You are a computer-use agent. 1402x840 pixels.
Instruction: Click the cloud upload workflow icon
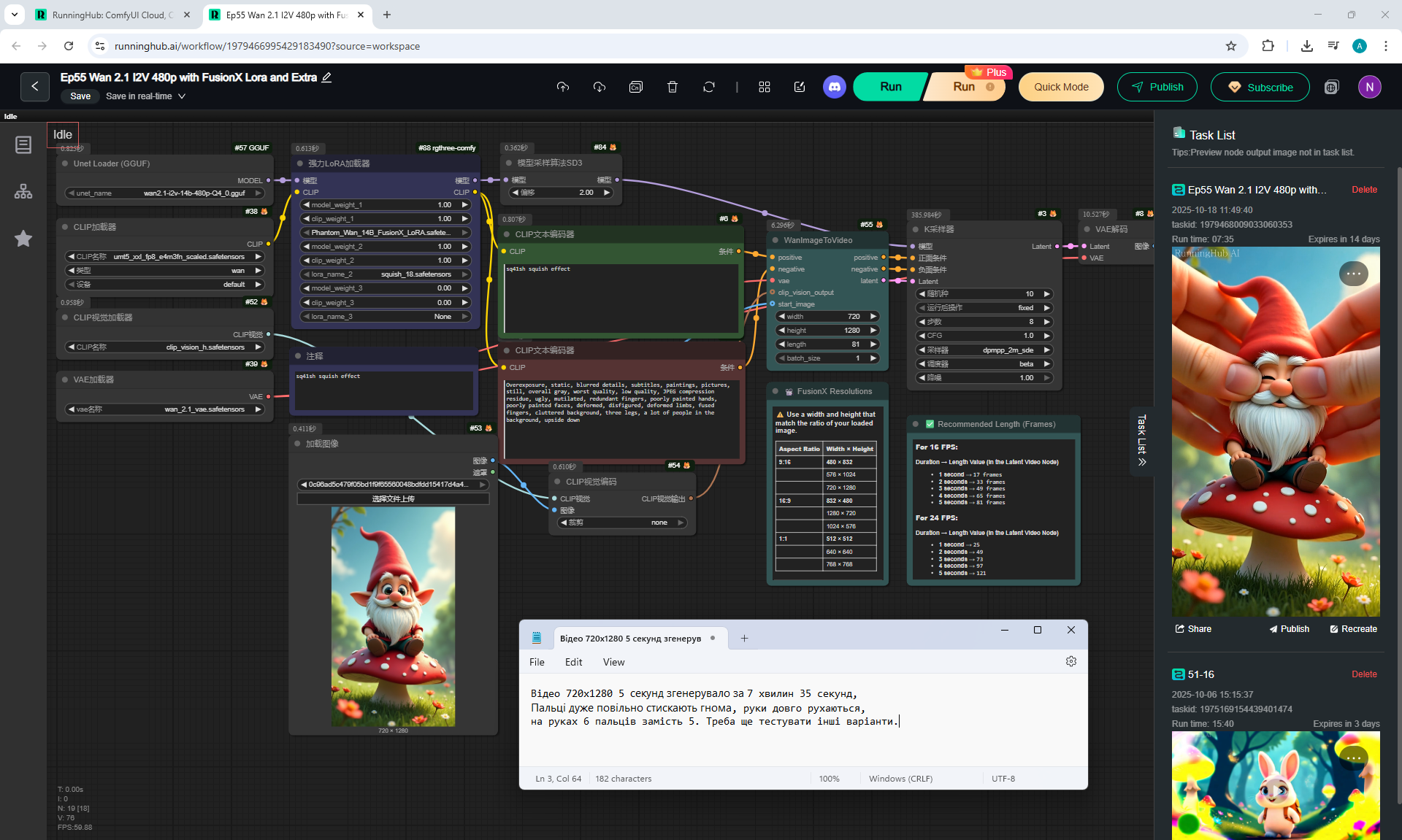[x=562, y=87]
